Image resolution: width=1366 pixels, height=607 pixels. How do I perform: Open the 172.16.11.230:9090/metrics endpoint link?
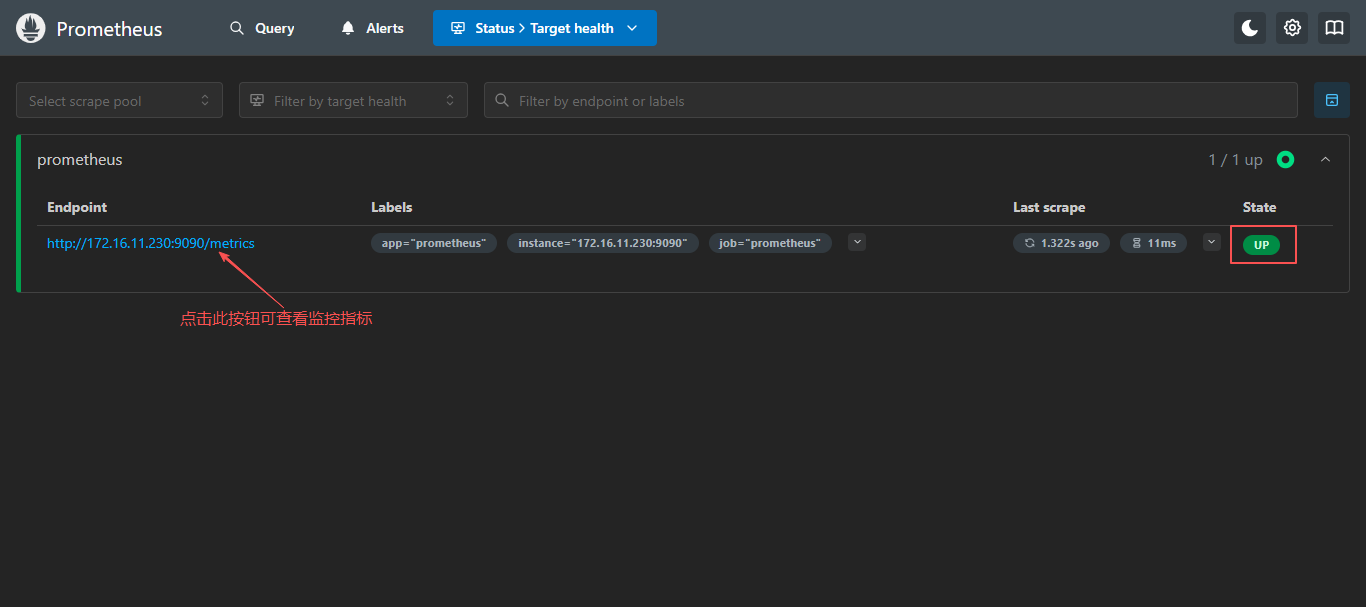(151, 243)
